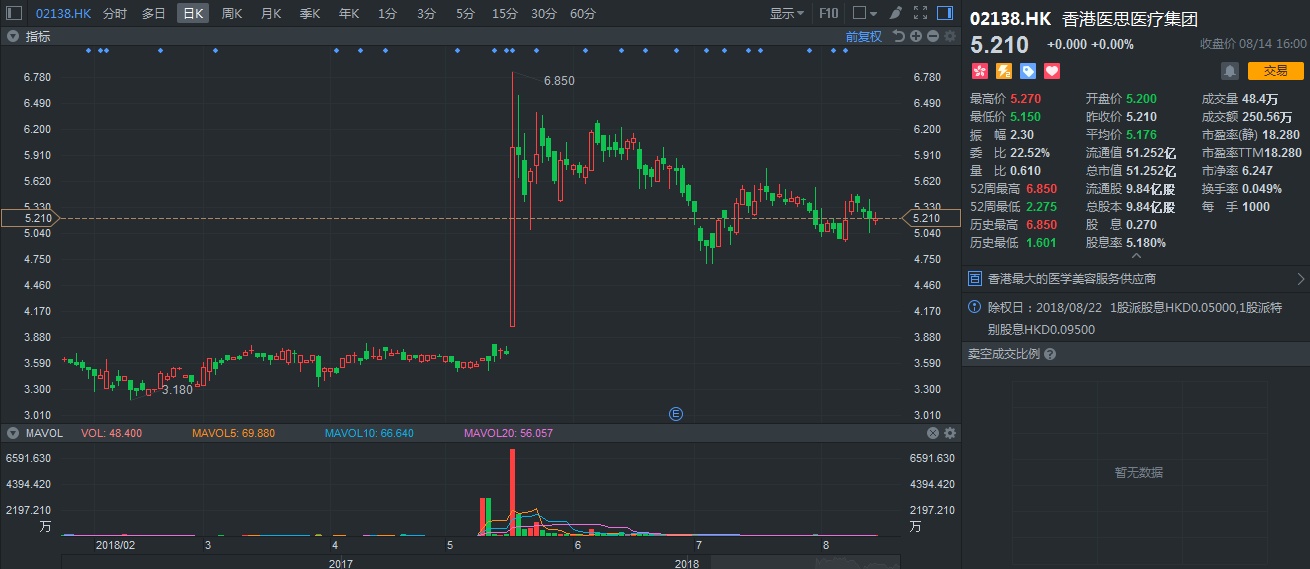This screenshot has width=1310, height=569.
Task: Click the 2018/02 date axis label
Action: tap(114, 546)
